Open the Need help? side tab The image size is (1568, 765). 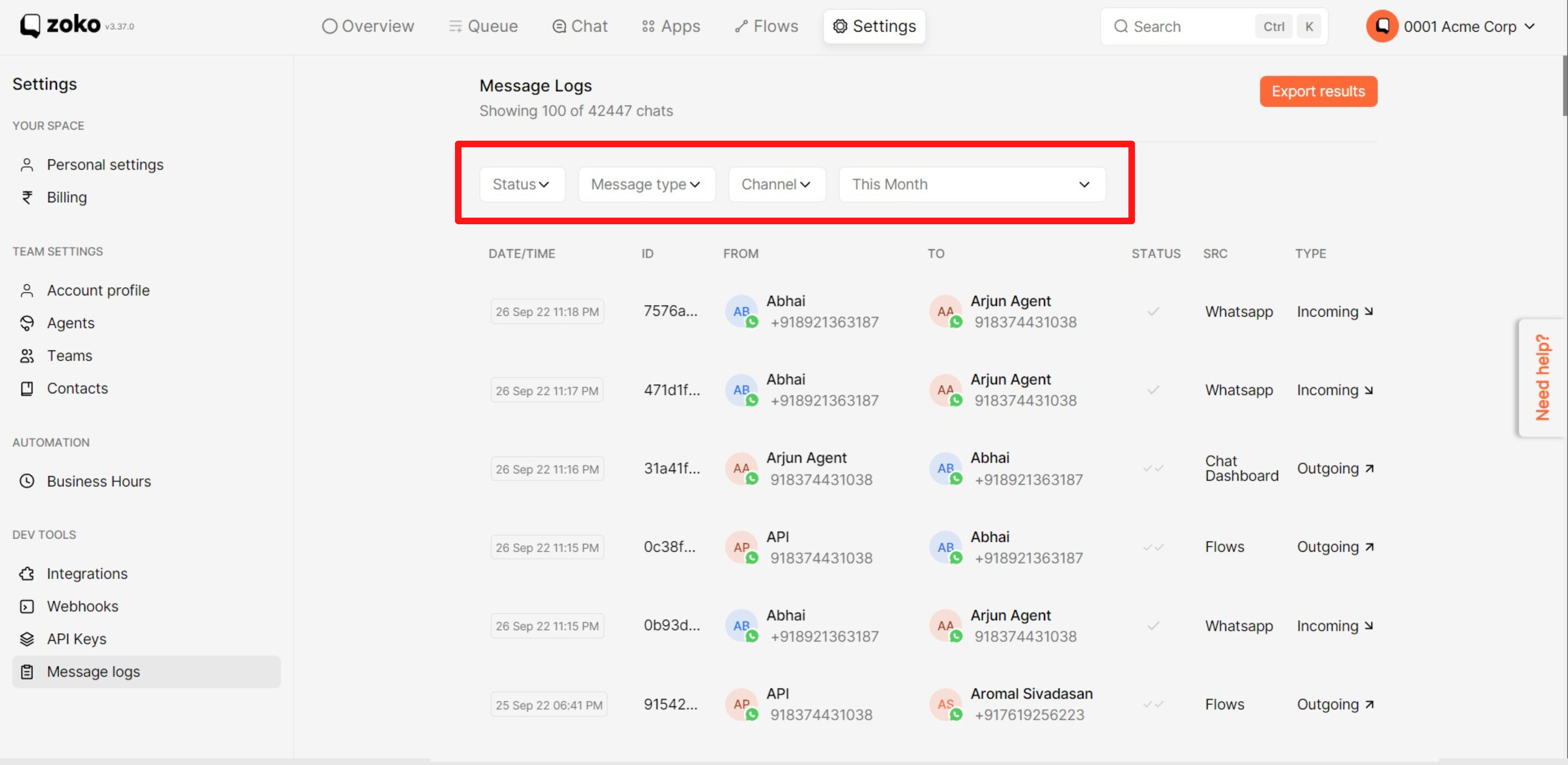tap(1542, 377)
